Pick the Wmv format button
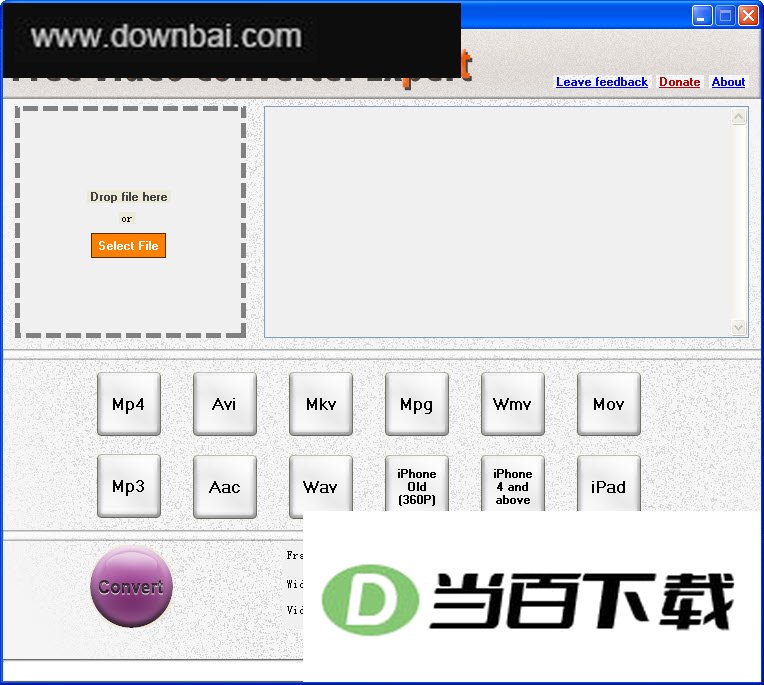The image size is (764, 685). click(x=513, y=404)
